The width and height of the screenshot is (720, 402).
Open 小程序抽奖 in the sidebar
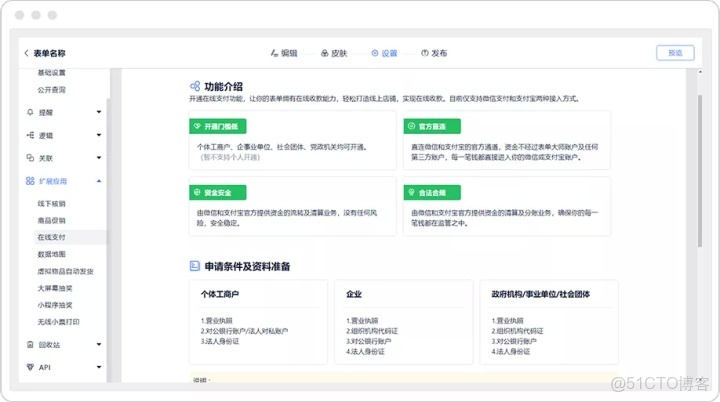tap(55, 305)
